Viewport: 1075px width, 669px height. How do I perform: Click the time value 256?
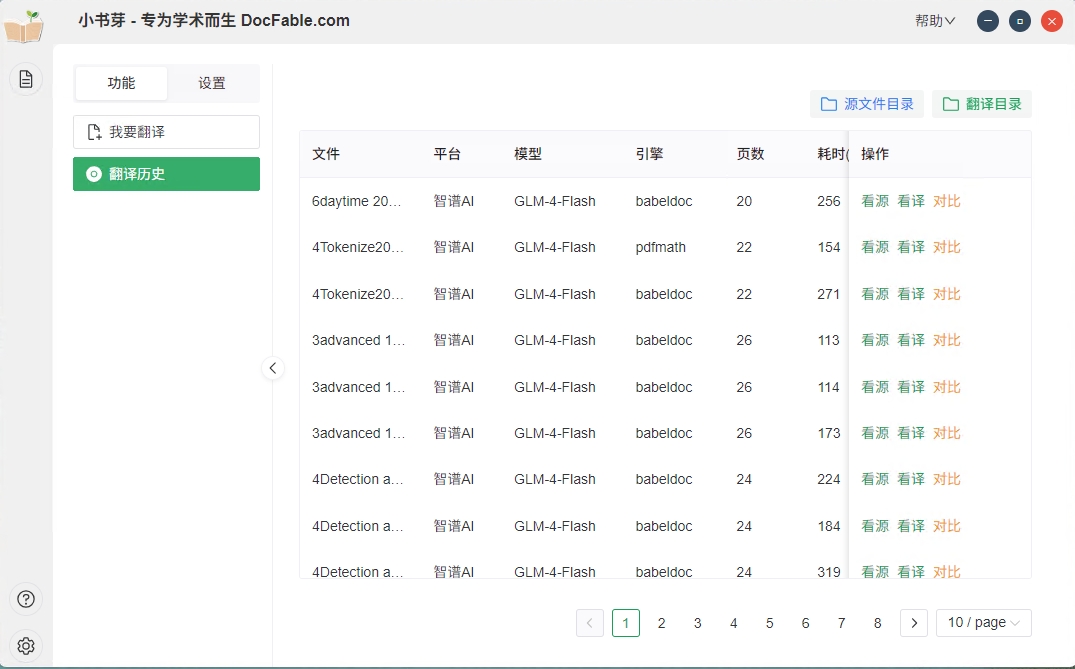pyautogui.click(x=829, y=201)
